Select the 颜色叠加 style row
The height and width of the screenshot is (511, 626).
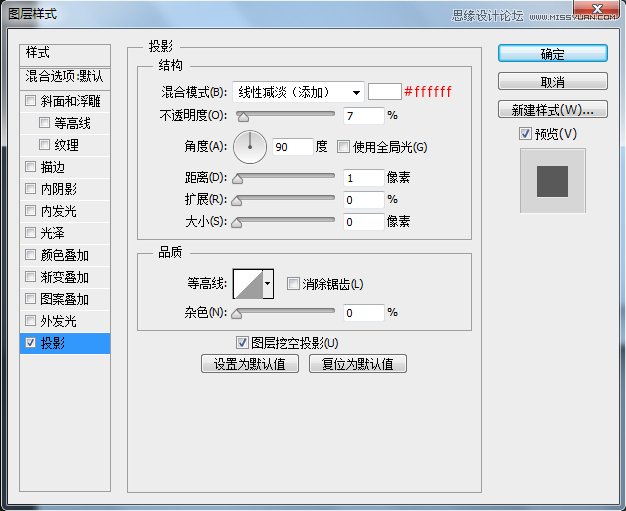[65, 255]
